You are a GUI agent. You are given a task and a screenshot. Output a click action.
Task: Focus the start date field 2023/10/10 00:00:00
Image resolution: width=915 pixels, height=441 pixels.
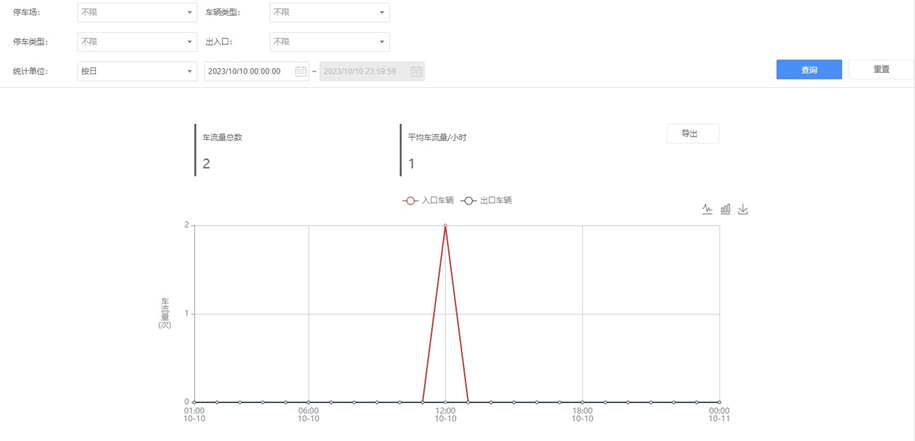[x=256, y=71]
